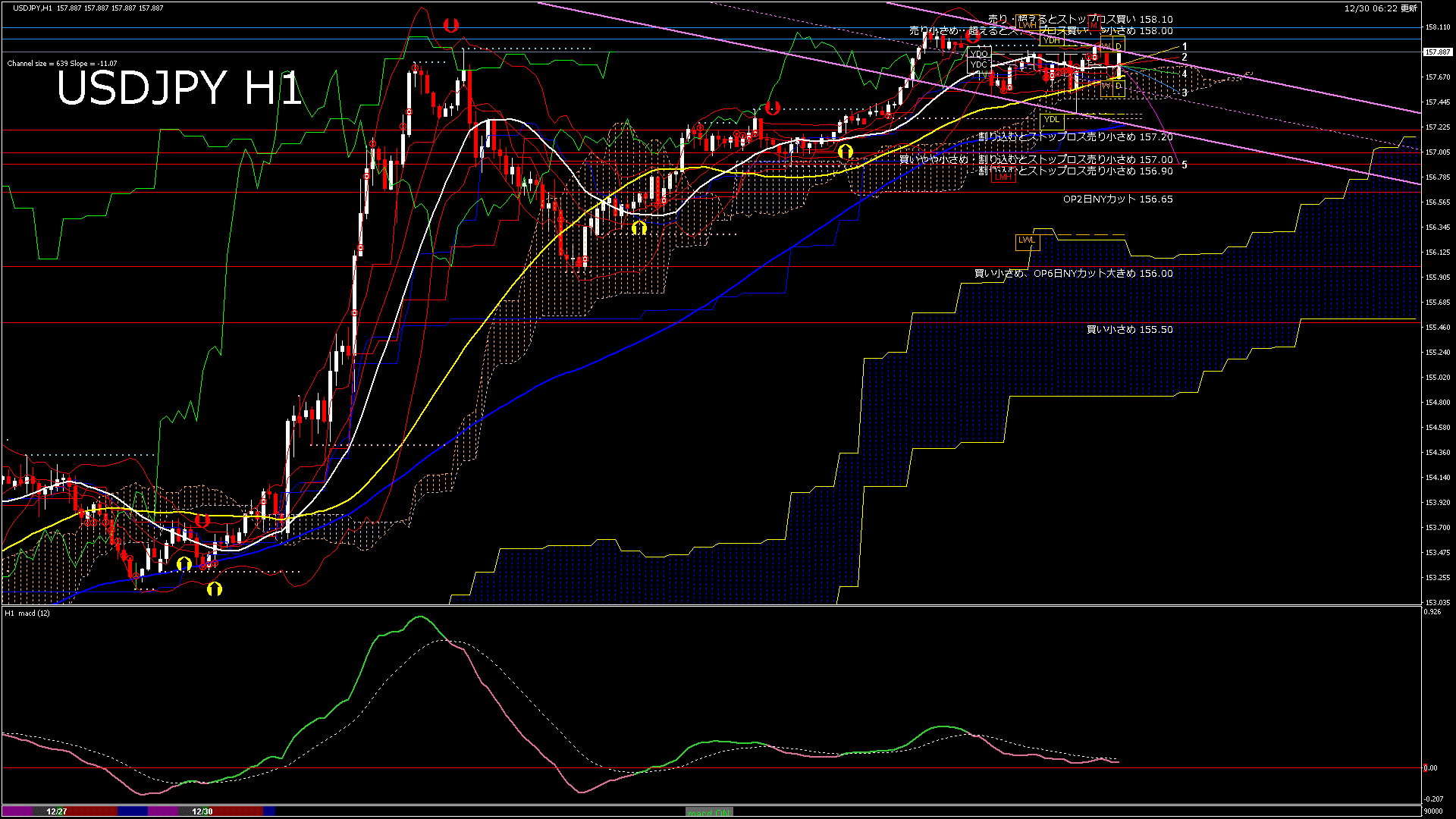The width and height of the screenshot is (1456, 819).
Task: Click the 12/27 date marker on timeline
Action: point(57,811)
